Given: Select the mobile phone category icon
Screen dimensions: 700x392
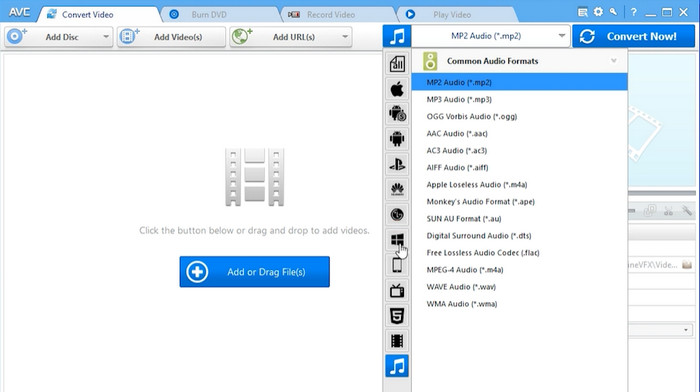Looking at the screenshot, I should pos(397,265).
